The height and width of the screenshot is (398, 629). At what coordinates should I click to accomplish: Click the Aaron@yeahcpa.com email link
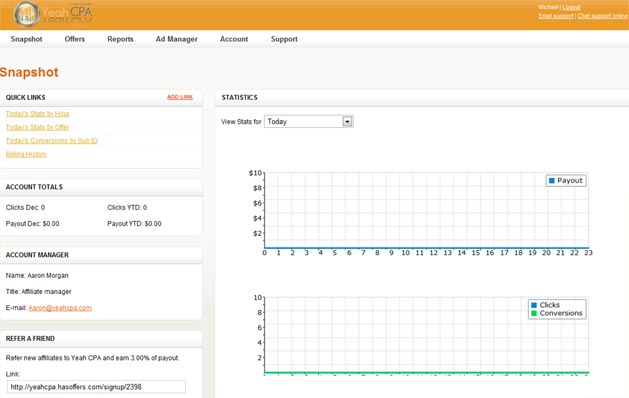click(x=60, y=308)
